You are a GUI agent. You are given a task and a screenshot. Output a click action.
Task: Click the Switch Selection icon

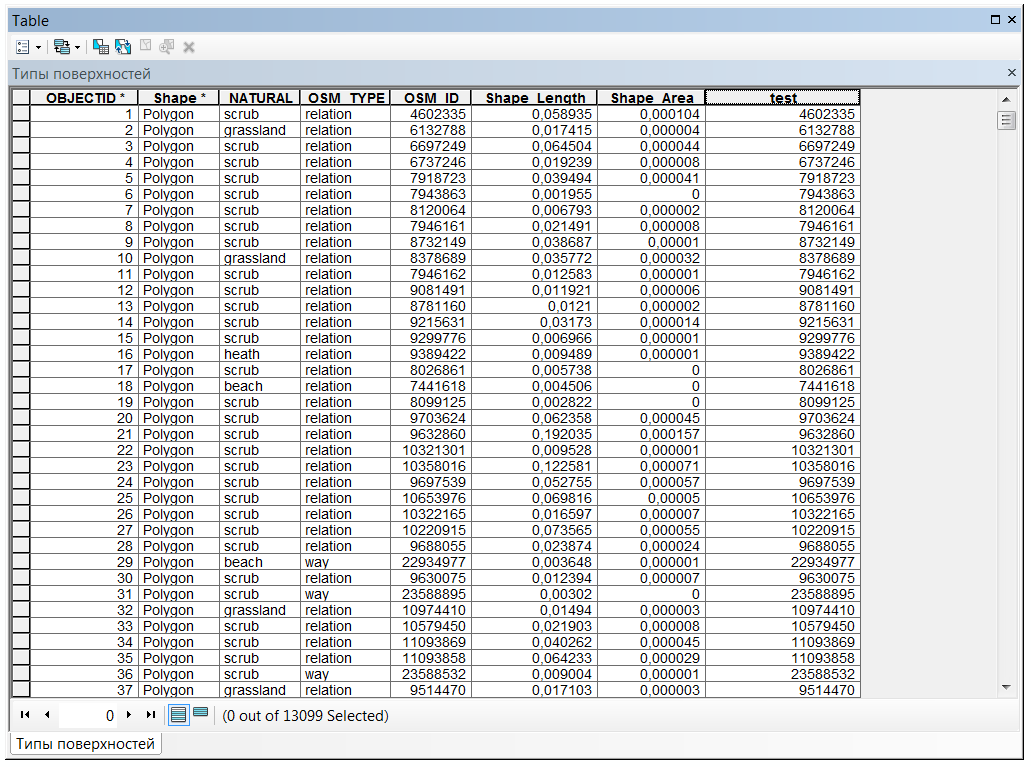click(x=123, y=47)
